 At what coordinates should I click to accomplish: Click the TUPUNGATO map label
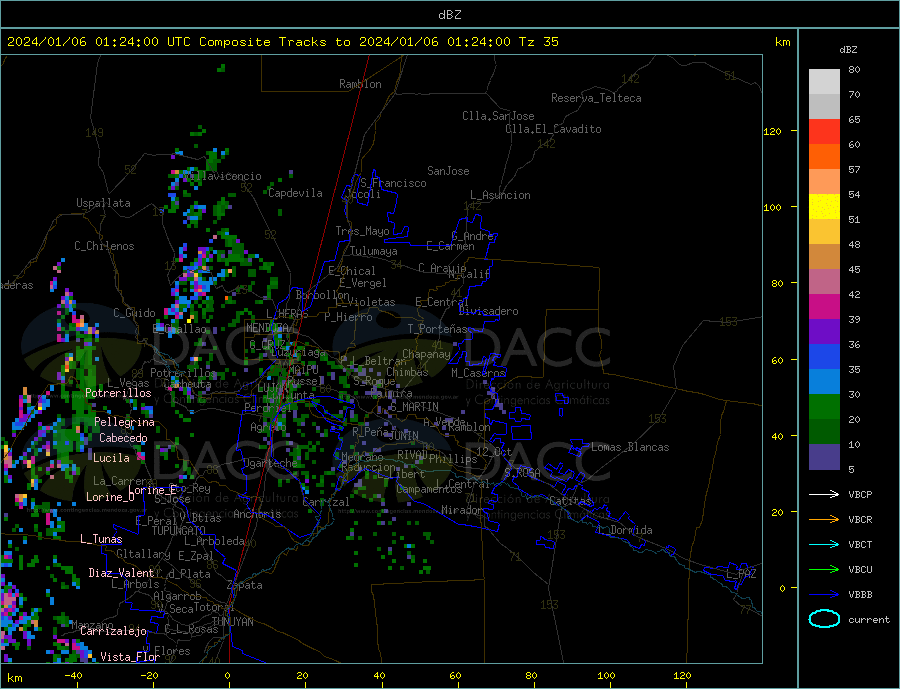click(x=179, y=531)
